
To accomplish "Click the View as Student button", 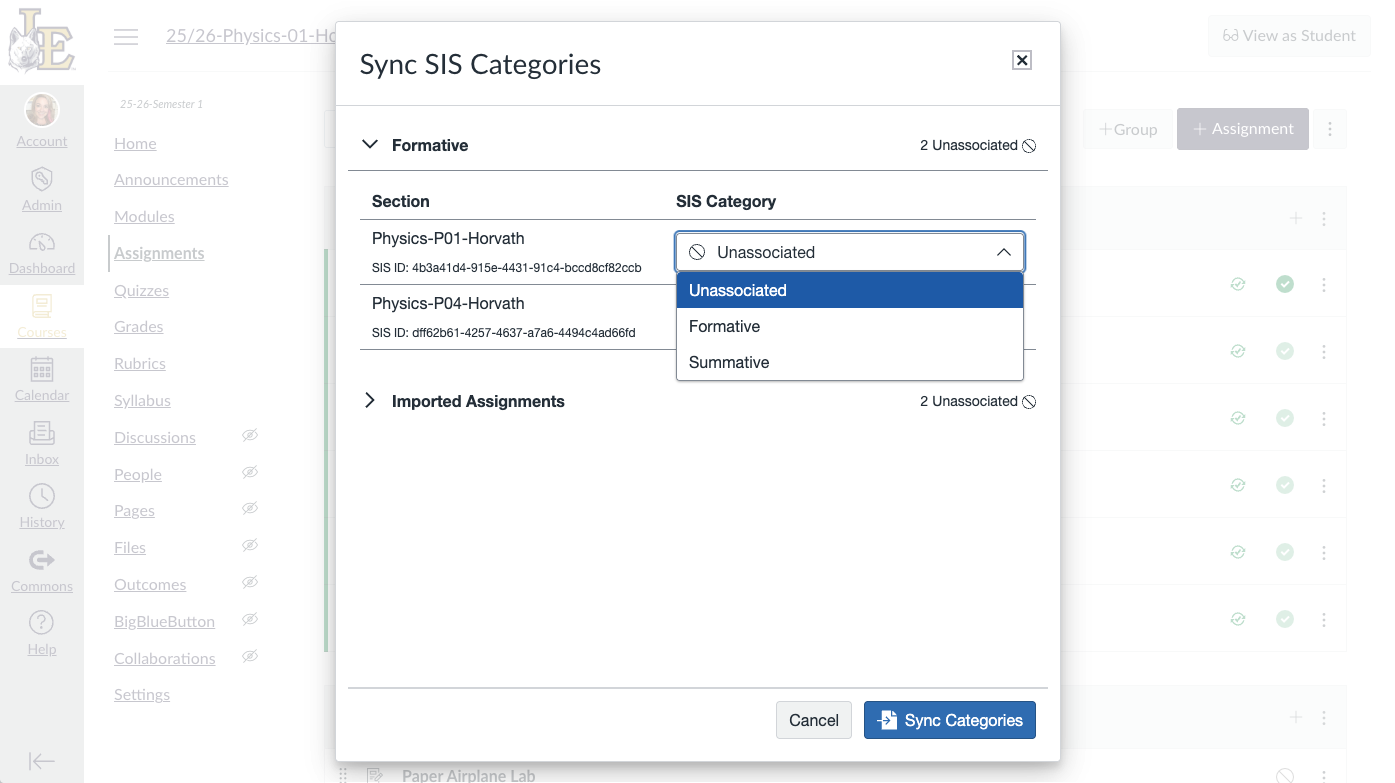I will (1289, 36).
